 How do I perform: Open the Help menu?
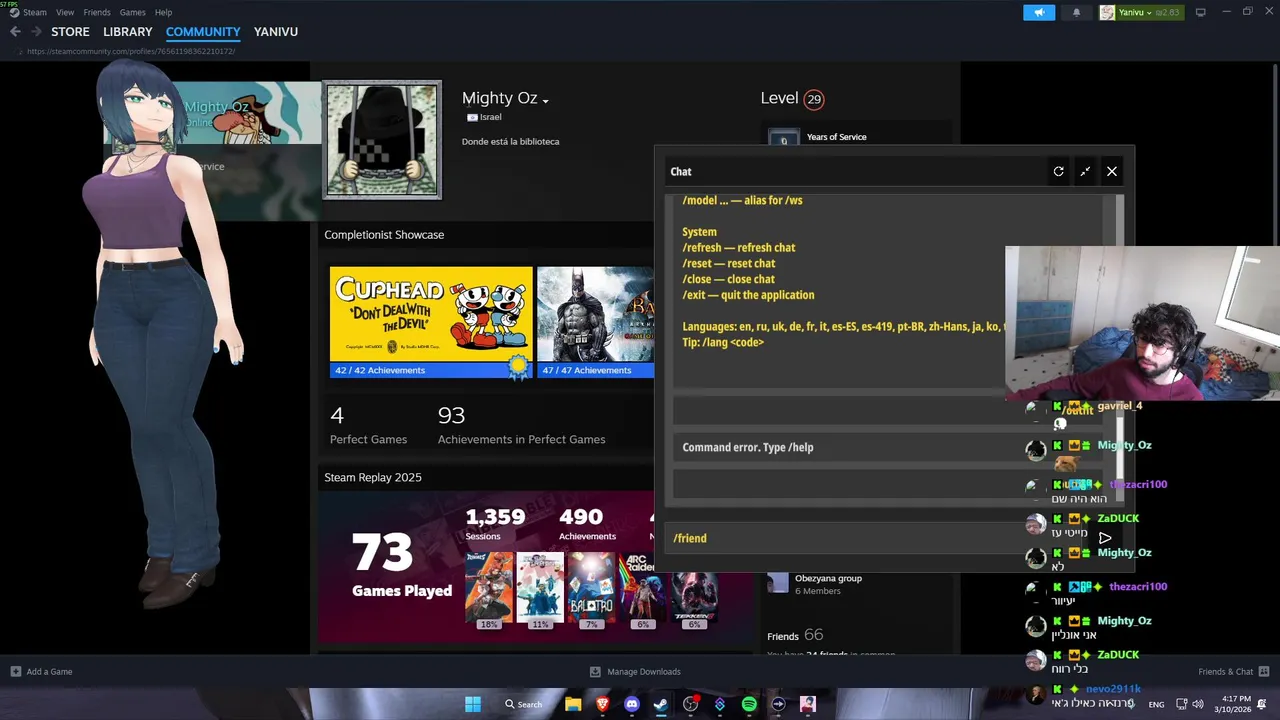pyautogui.click(x=163, y=12)
